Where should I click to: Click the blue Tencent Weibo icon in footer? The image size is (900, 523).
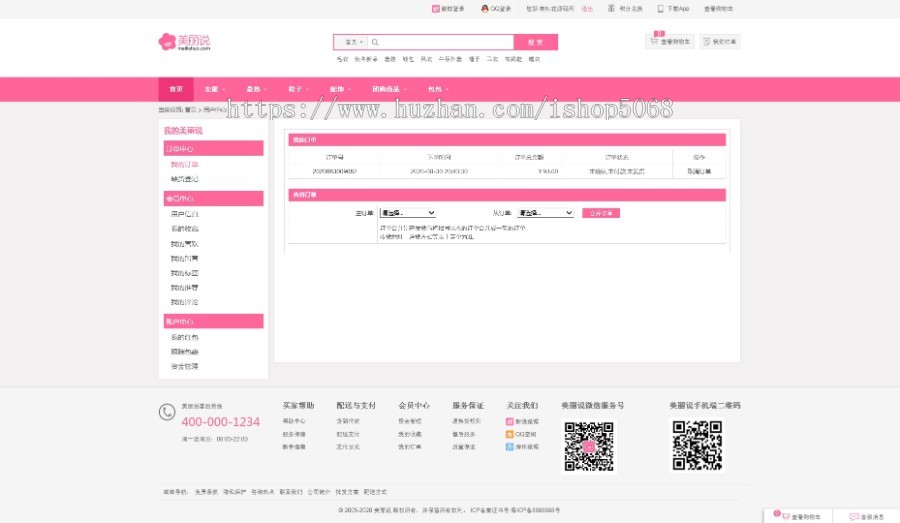(x=509, y=447)
